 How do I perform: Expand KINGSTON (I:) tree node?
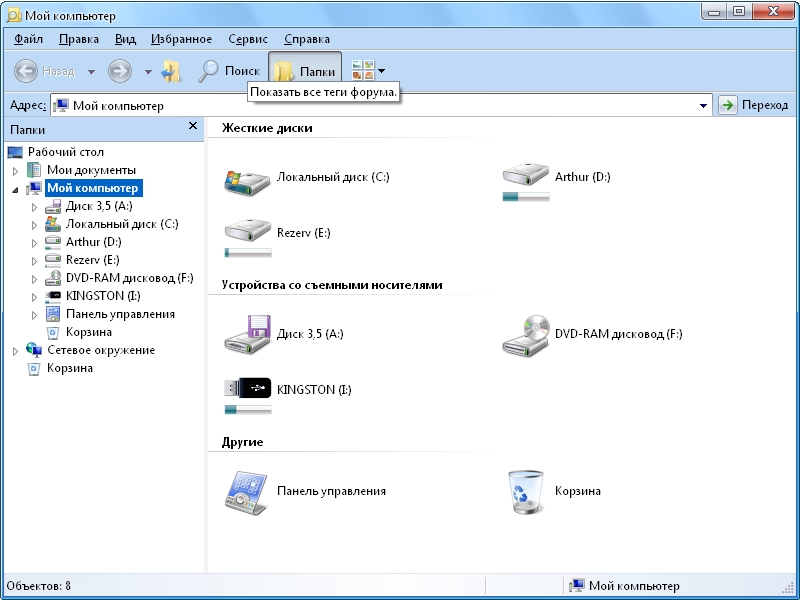(34, 297)
